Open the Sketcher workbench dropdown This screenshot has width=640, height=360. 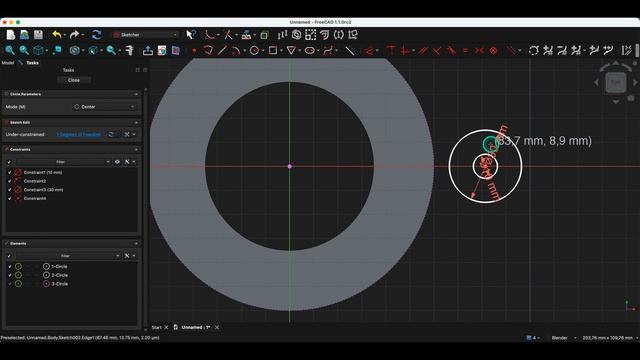point(145,35)
